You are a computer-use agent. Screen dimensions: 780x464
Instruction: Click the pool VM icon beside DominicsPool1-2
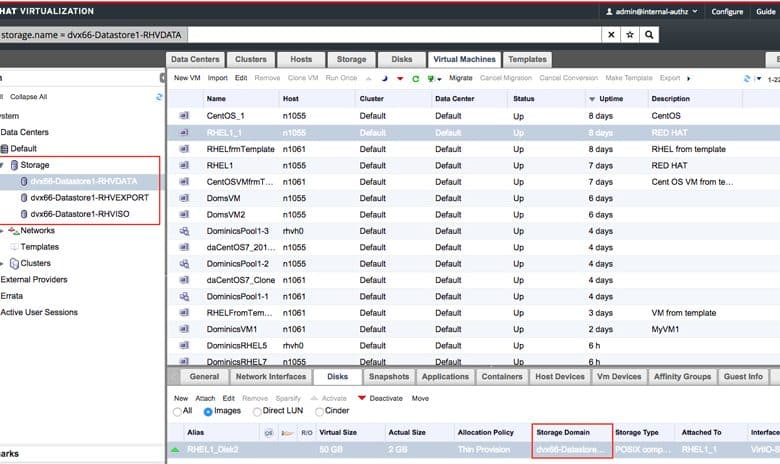(x=184, y=264)
